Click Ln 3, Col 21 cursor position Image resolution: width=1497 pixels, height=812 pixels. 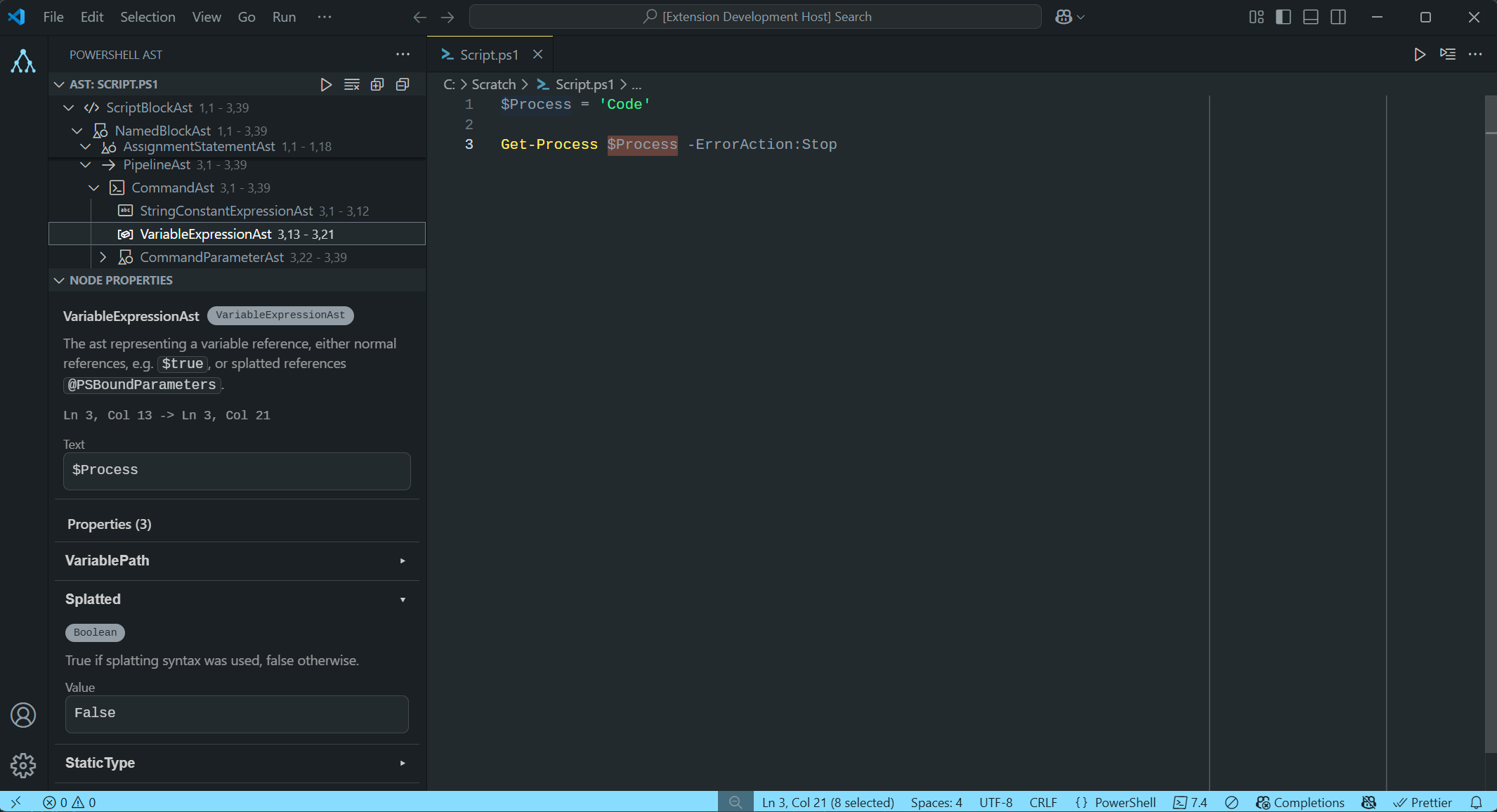tap(828, 802)
